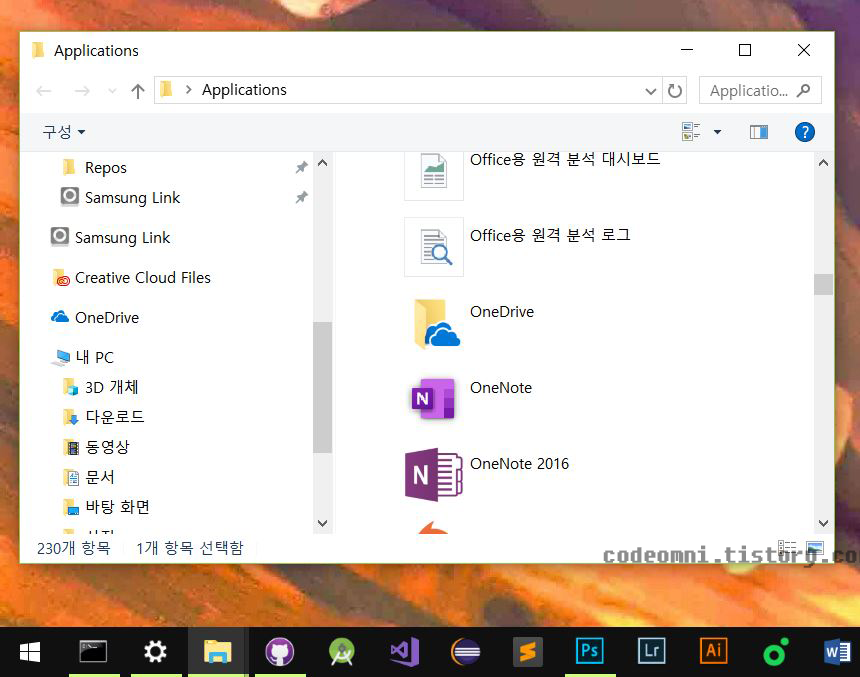Click the 다운로드 folder icon
The height and width of the screenshot is (677, 860).
pos(70,417)
